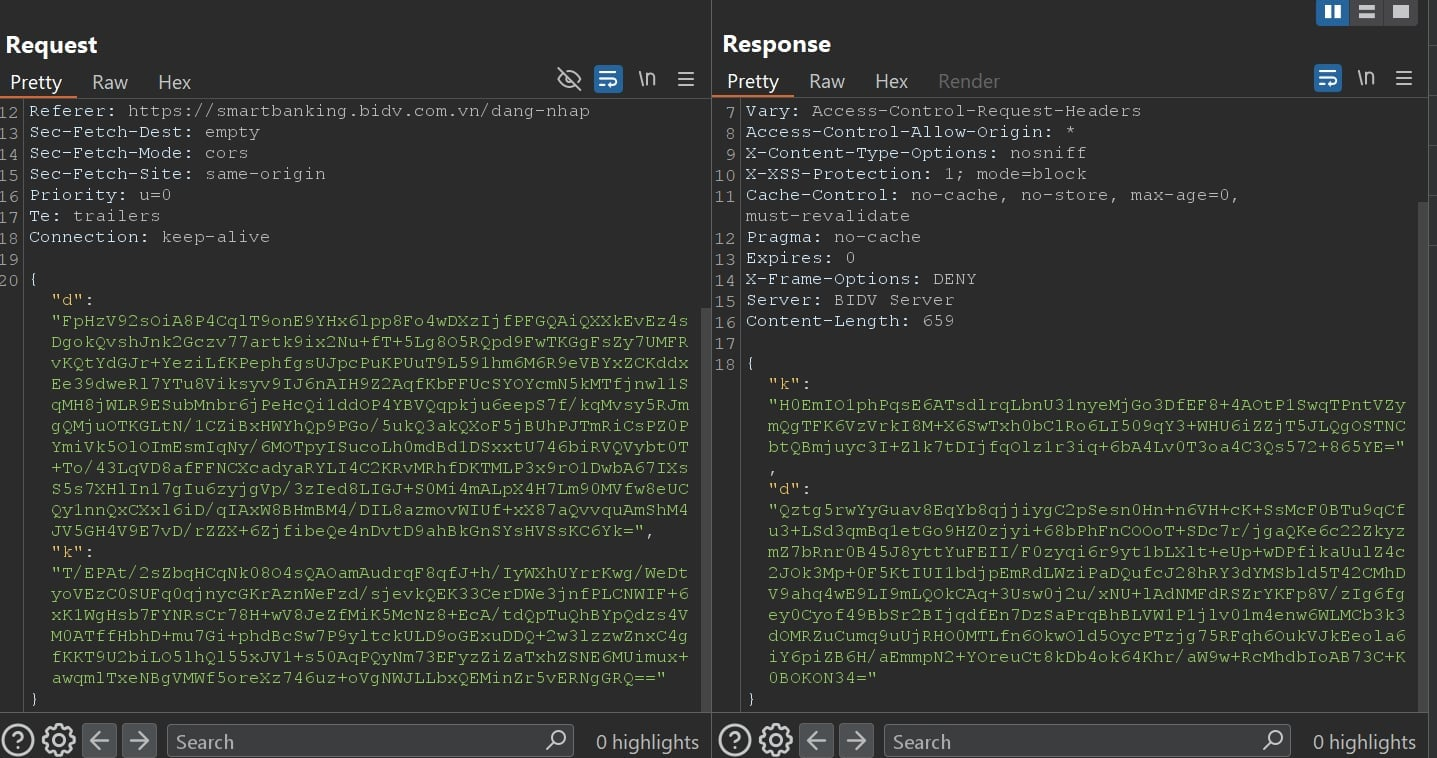Click Response help question mark icon

(735, 740)
